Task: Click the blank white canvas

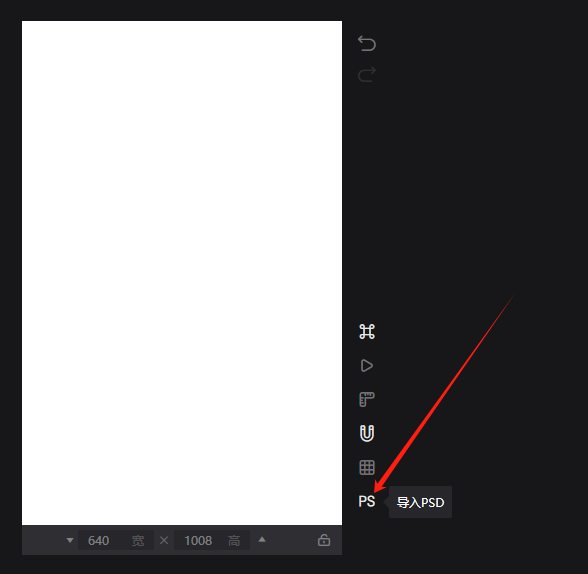Action: coord(182,273)
